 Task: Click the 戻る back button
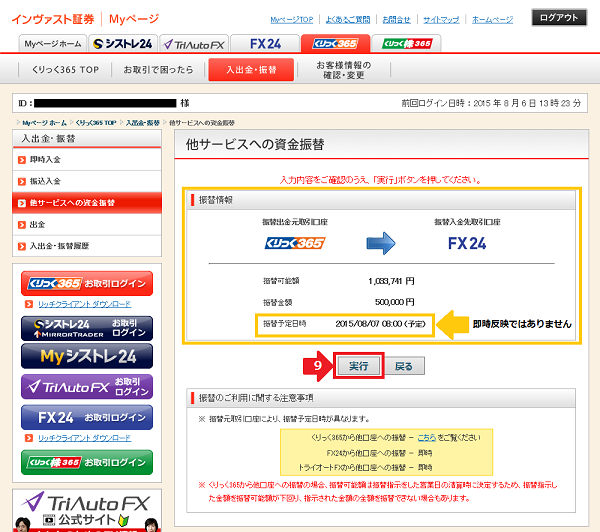click(404, 366)
